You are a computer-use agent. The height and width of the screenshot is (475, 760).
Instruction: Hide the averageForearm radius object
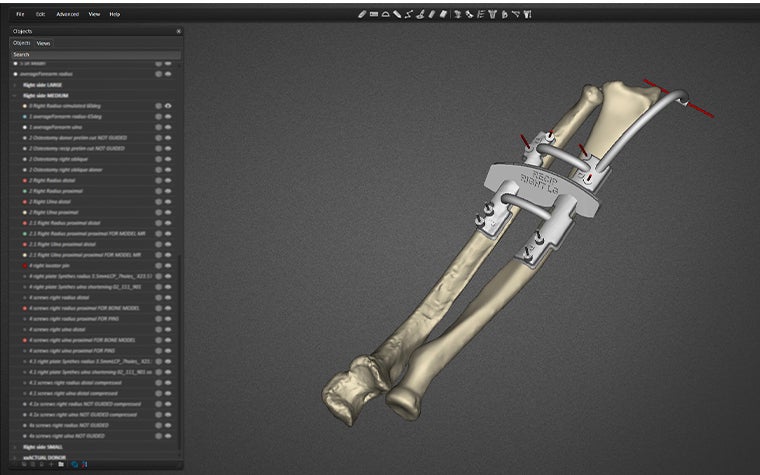point(168,74)
